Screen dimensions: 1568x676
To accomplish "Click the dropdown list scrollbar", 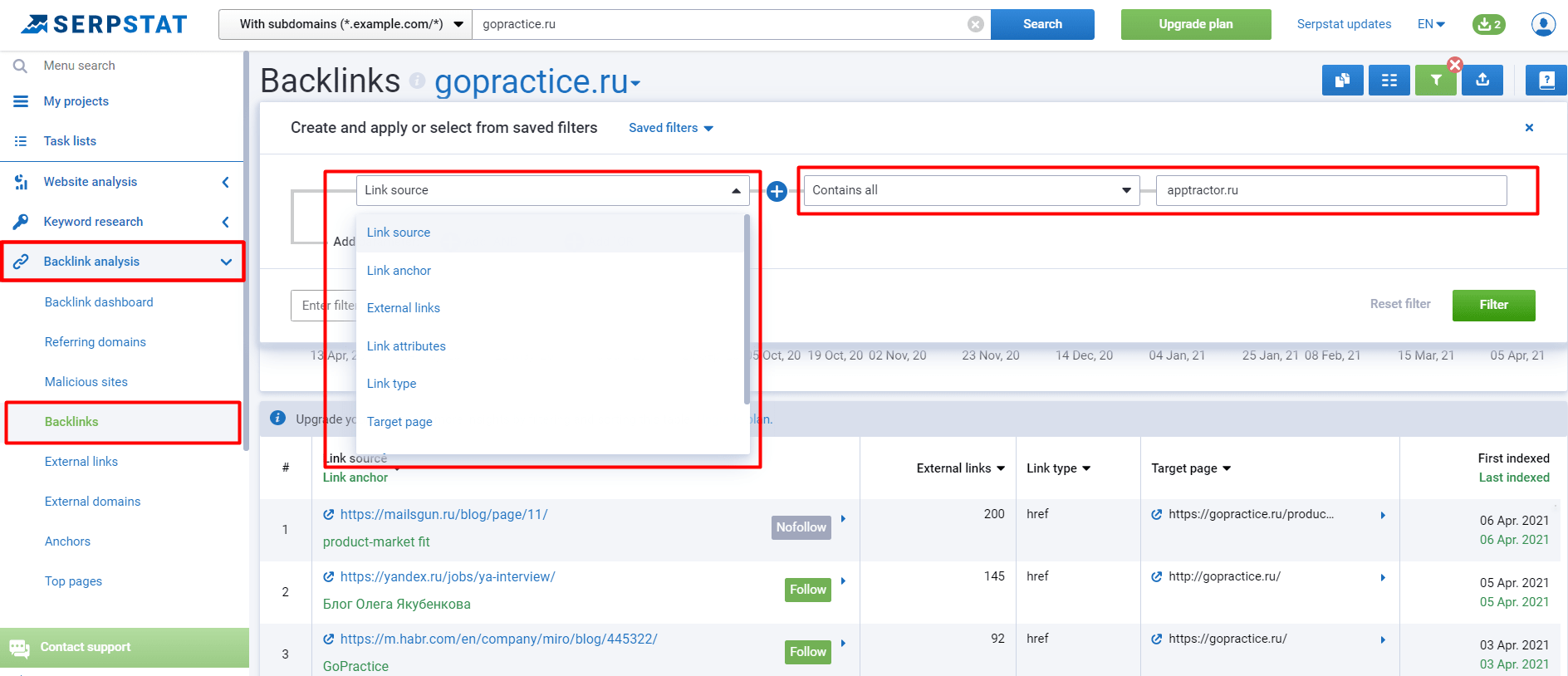I will (747, 309).
